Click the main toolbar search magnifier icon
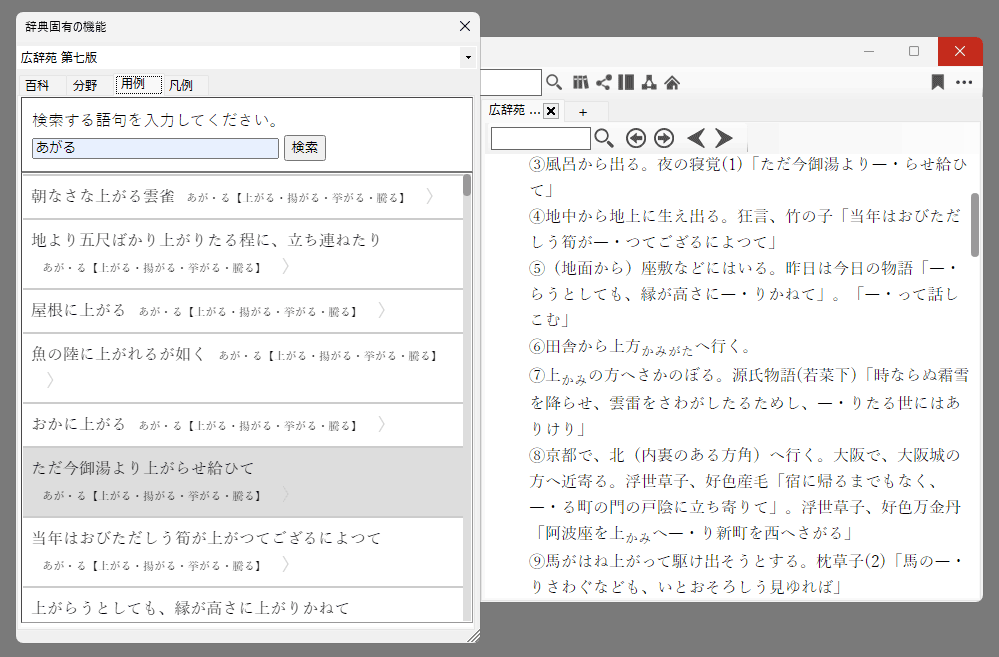Viewport: 999px width, 657px height. (554, 82)
